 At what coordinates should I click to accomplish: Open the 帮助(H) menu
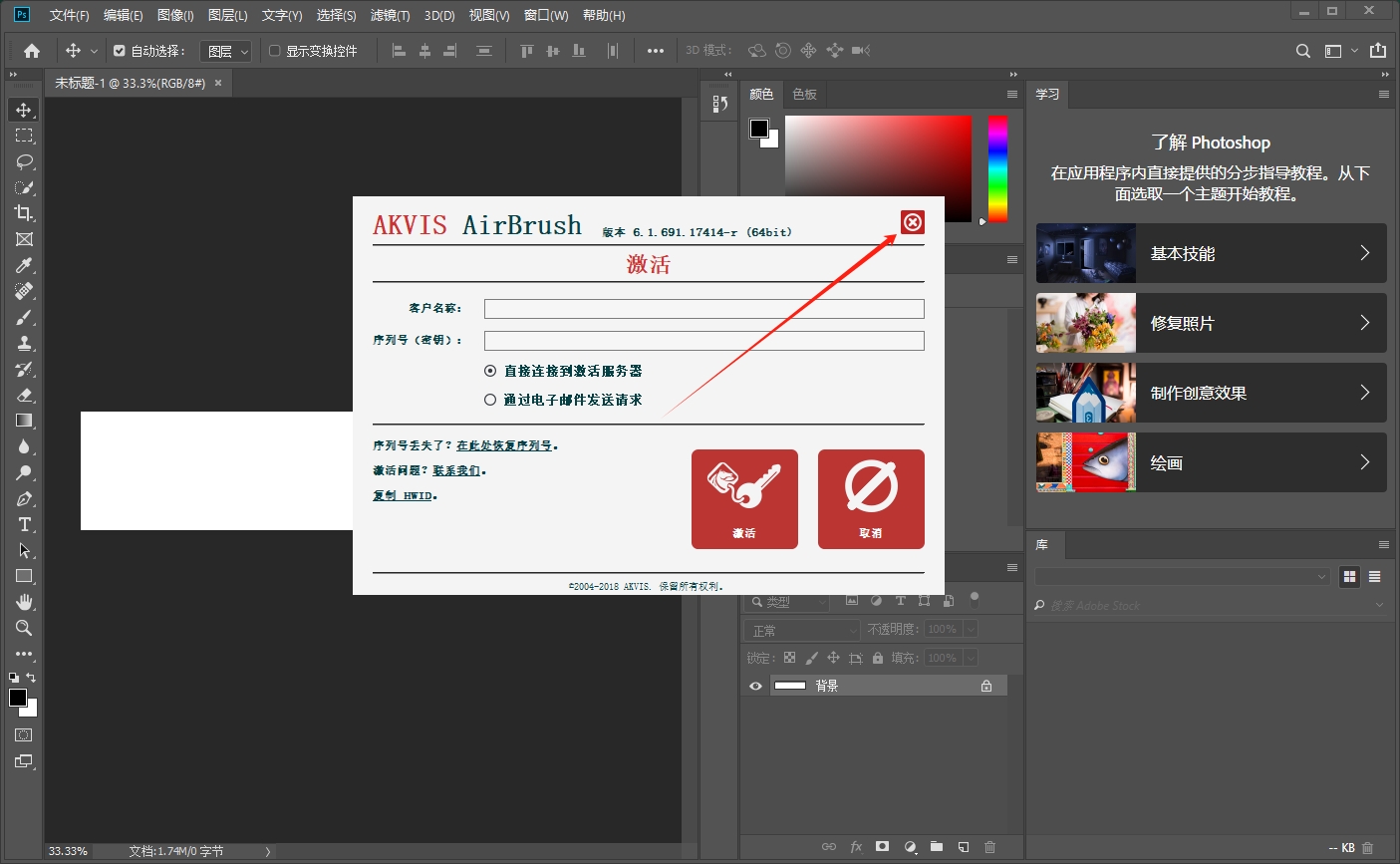pos(604,15)
